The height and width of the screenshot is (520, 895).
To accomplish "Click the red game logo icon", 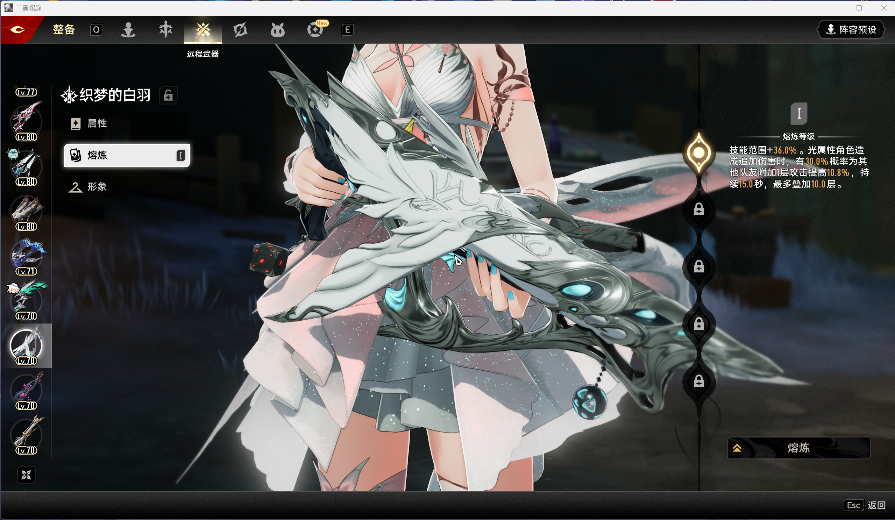I will tap(18, 30).
